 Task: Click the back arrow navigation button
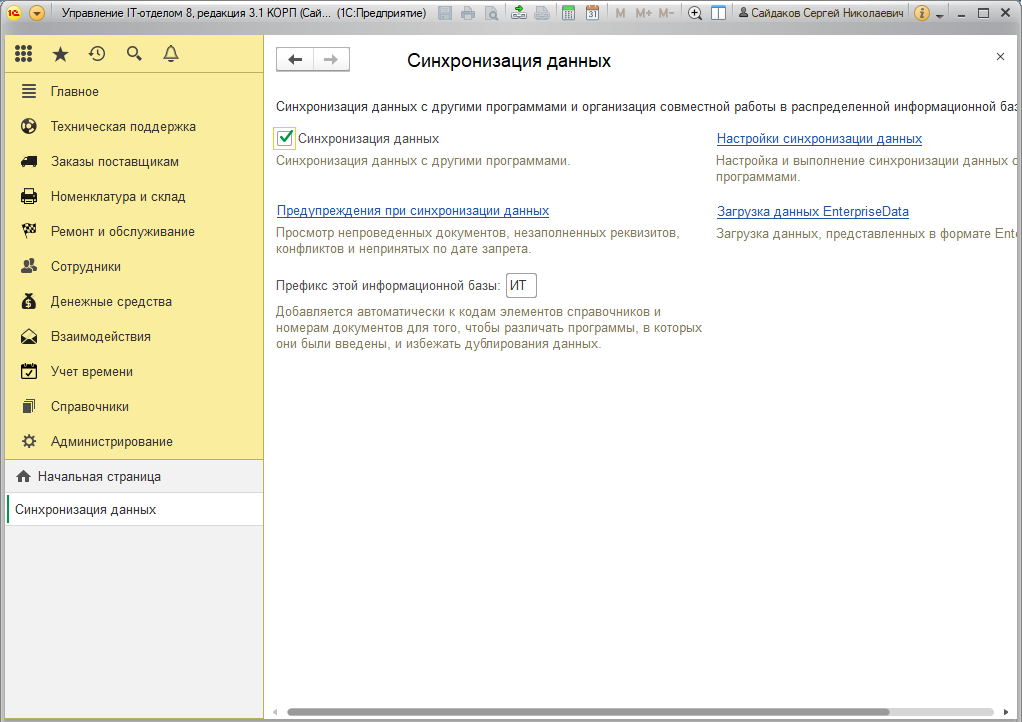(x=295, y=59)
